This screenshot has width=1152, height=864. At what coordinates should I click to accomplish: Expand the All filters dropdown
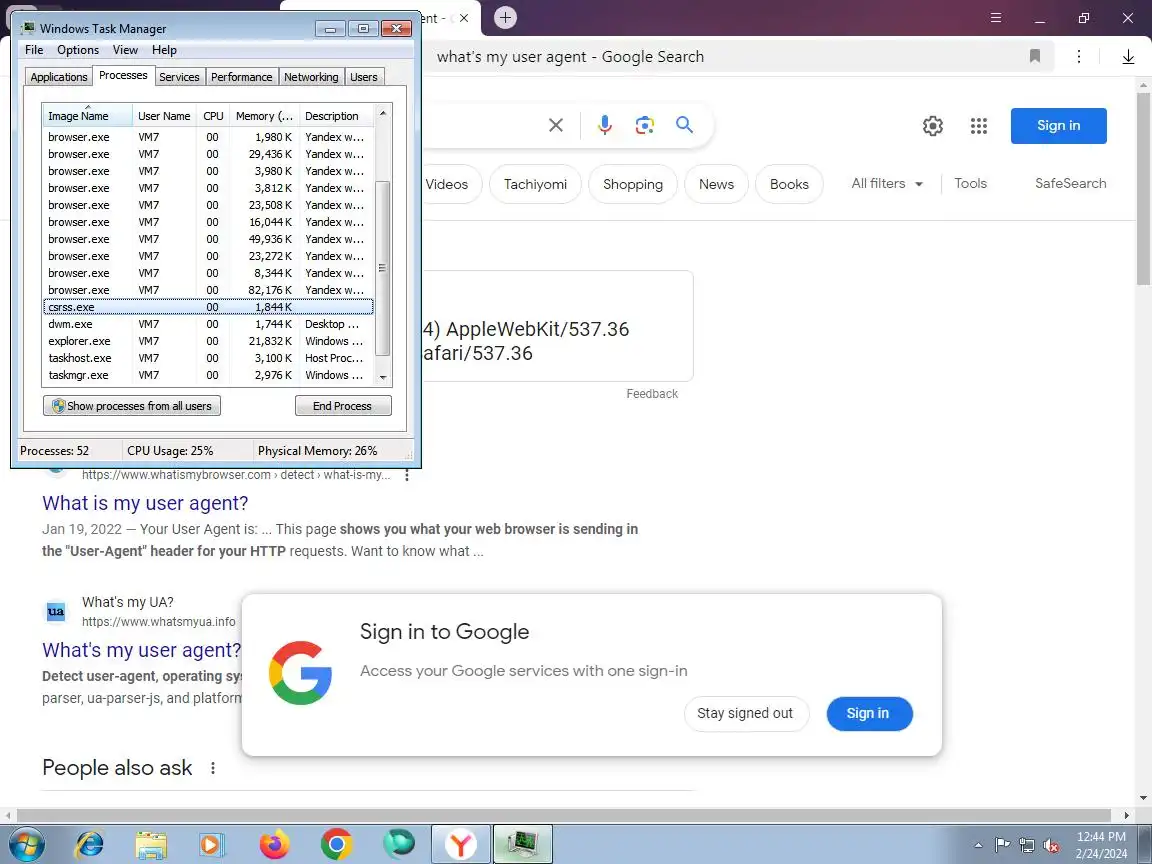click(x=887, y=184)
